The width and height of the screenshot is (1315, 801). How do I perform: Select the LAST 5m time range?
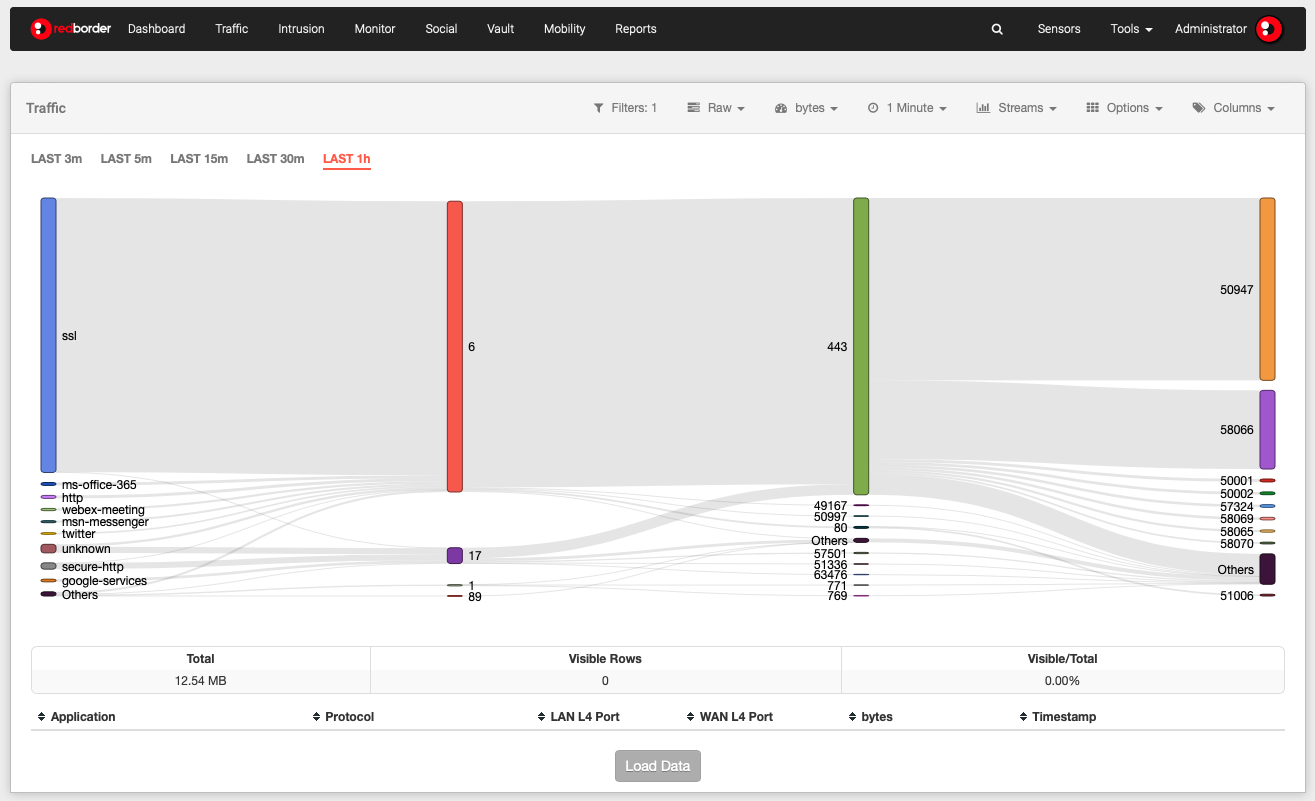(126, 159)
